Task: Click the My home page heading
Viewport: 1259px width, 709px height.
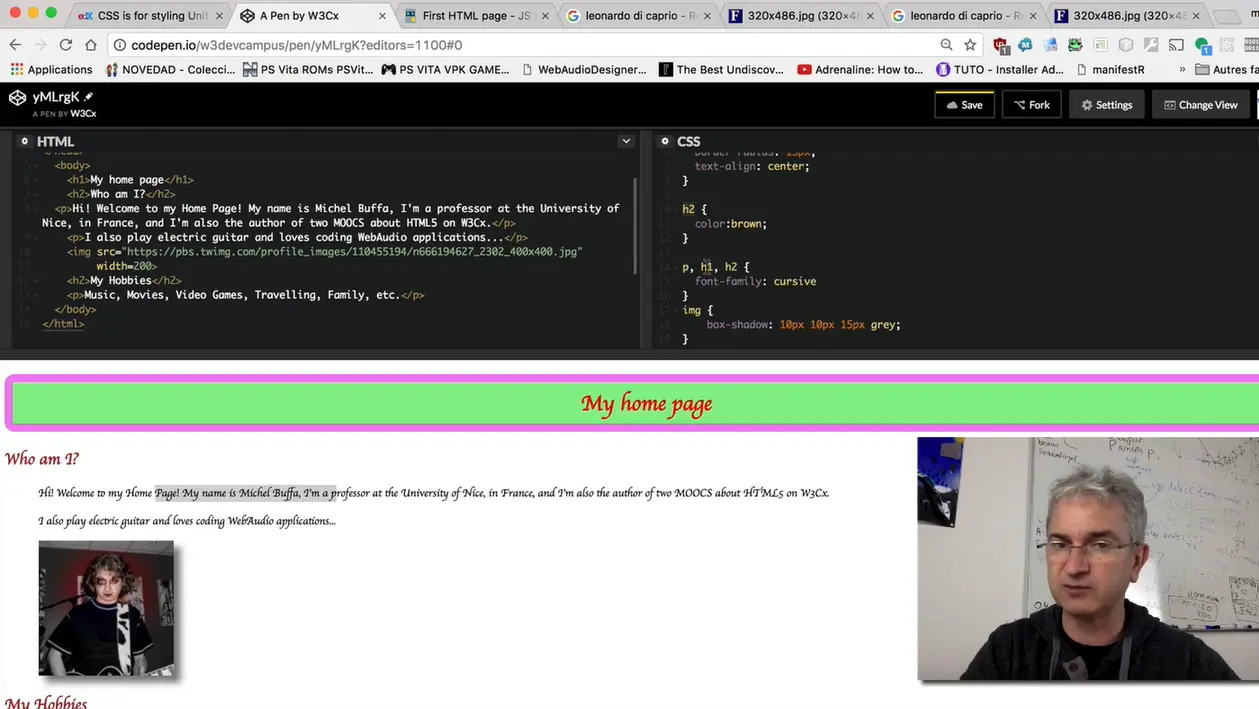Action: [x=646, y=404]
